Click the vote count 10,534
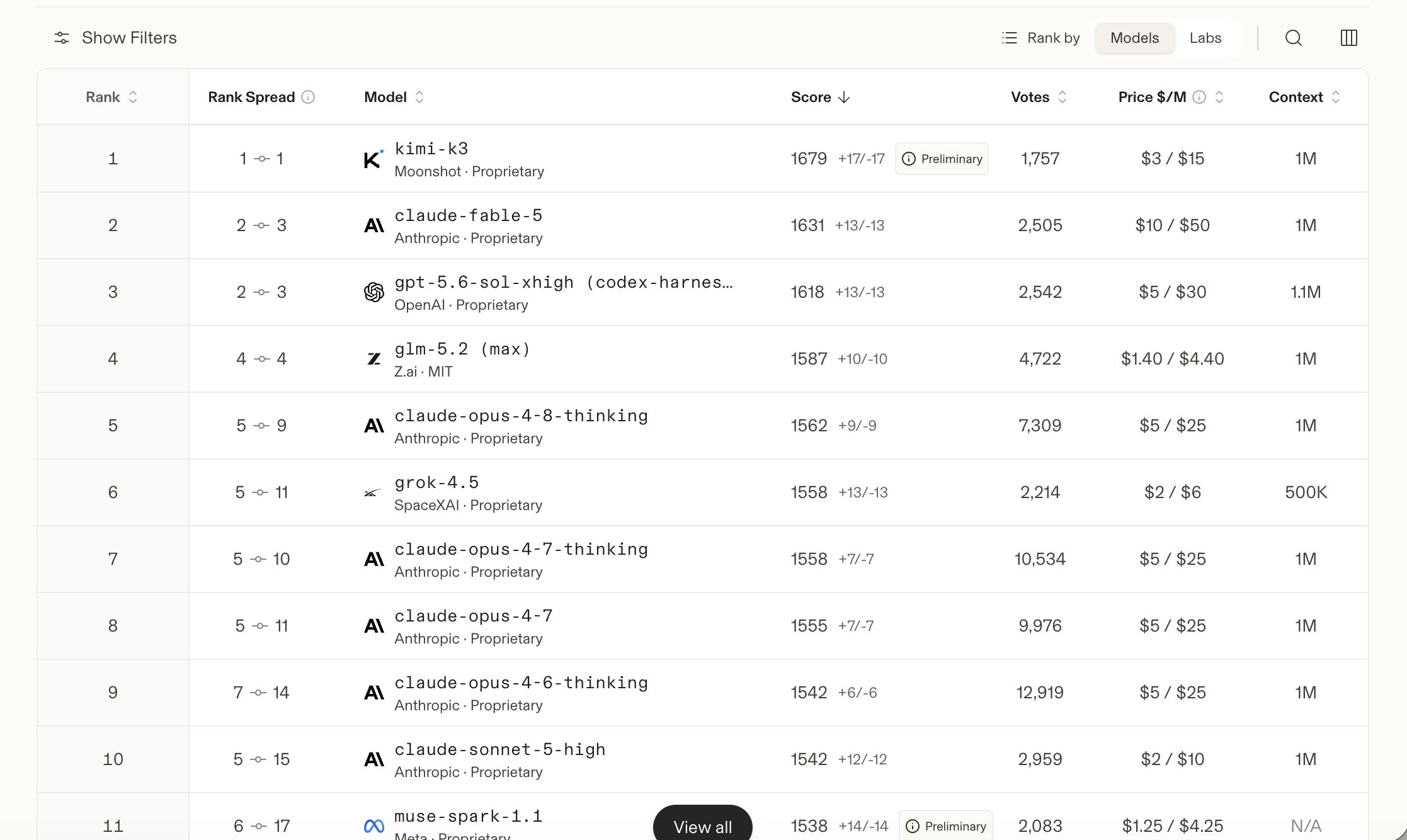The height and width of the screenshot is (840, 1407). coord(1040,559)
